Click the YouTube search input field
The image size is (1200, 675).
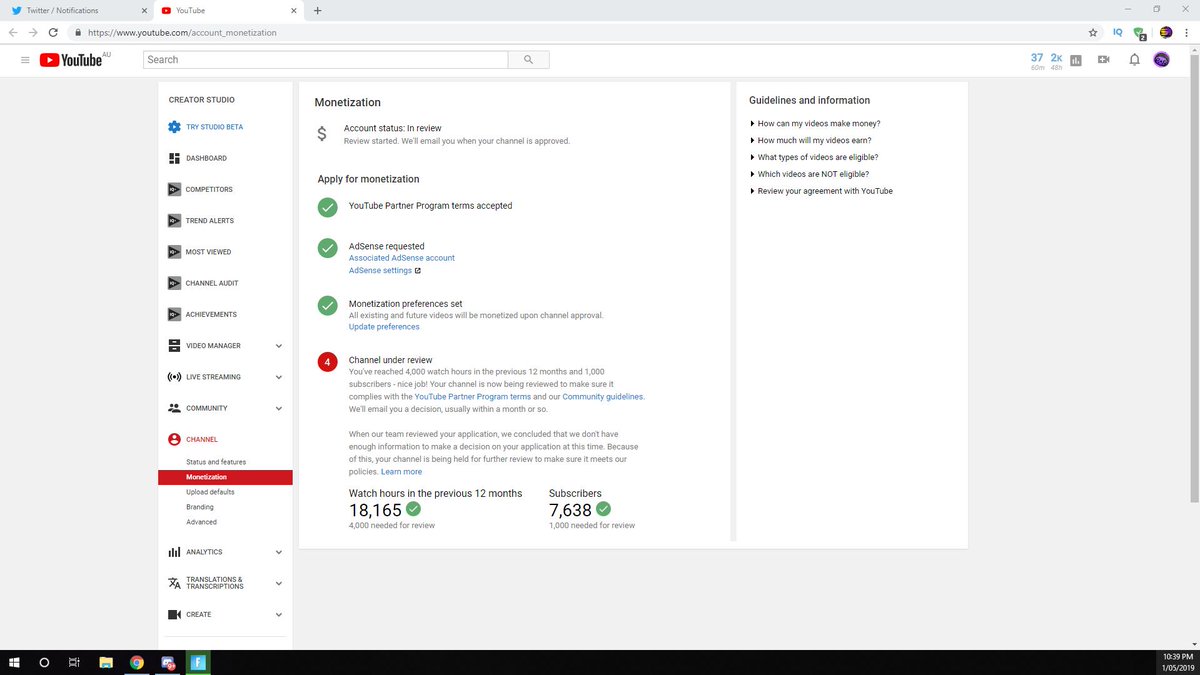coord(326,60)
